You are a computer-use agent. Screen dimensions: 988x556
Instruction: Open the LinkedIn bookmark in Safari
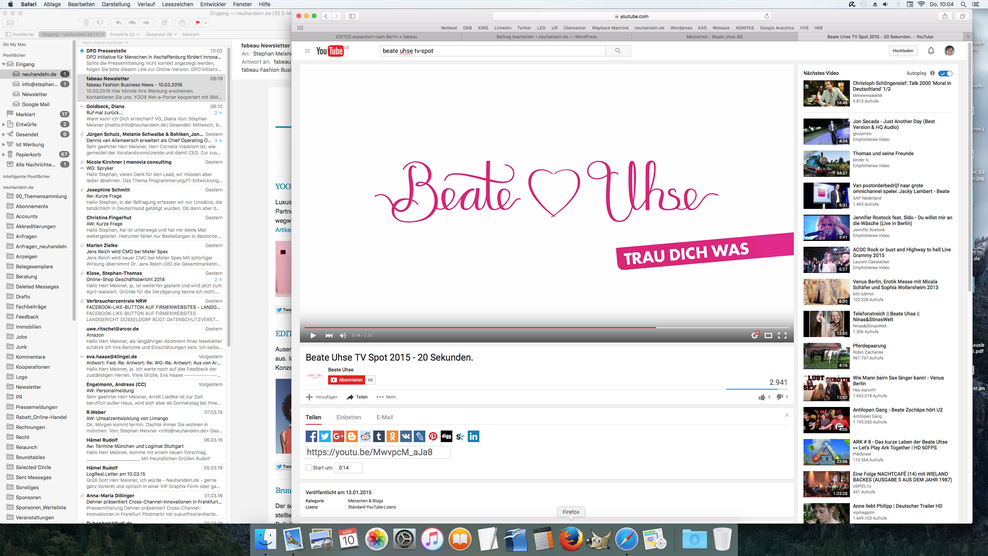click(503, 28)
